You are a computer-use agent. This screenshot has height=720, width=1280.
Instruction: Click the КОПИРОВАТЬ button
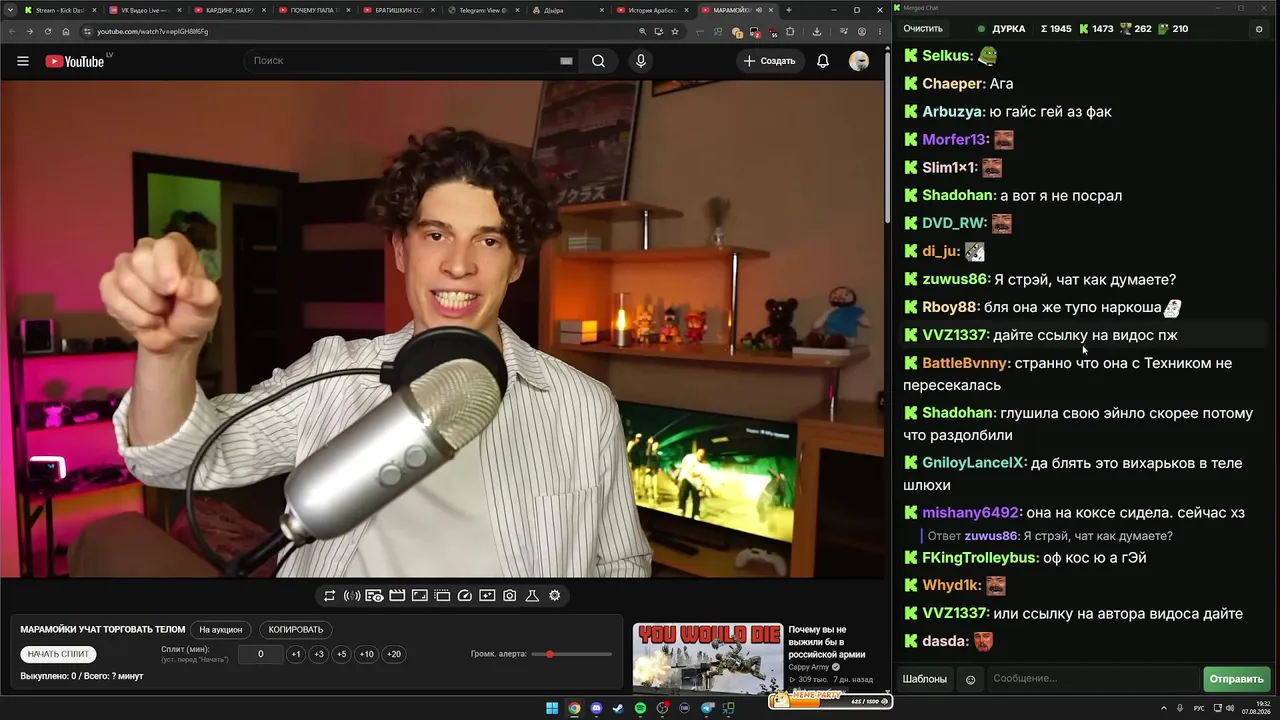pyautogui.click(x=296, y=630)
